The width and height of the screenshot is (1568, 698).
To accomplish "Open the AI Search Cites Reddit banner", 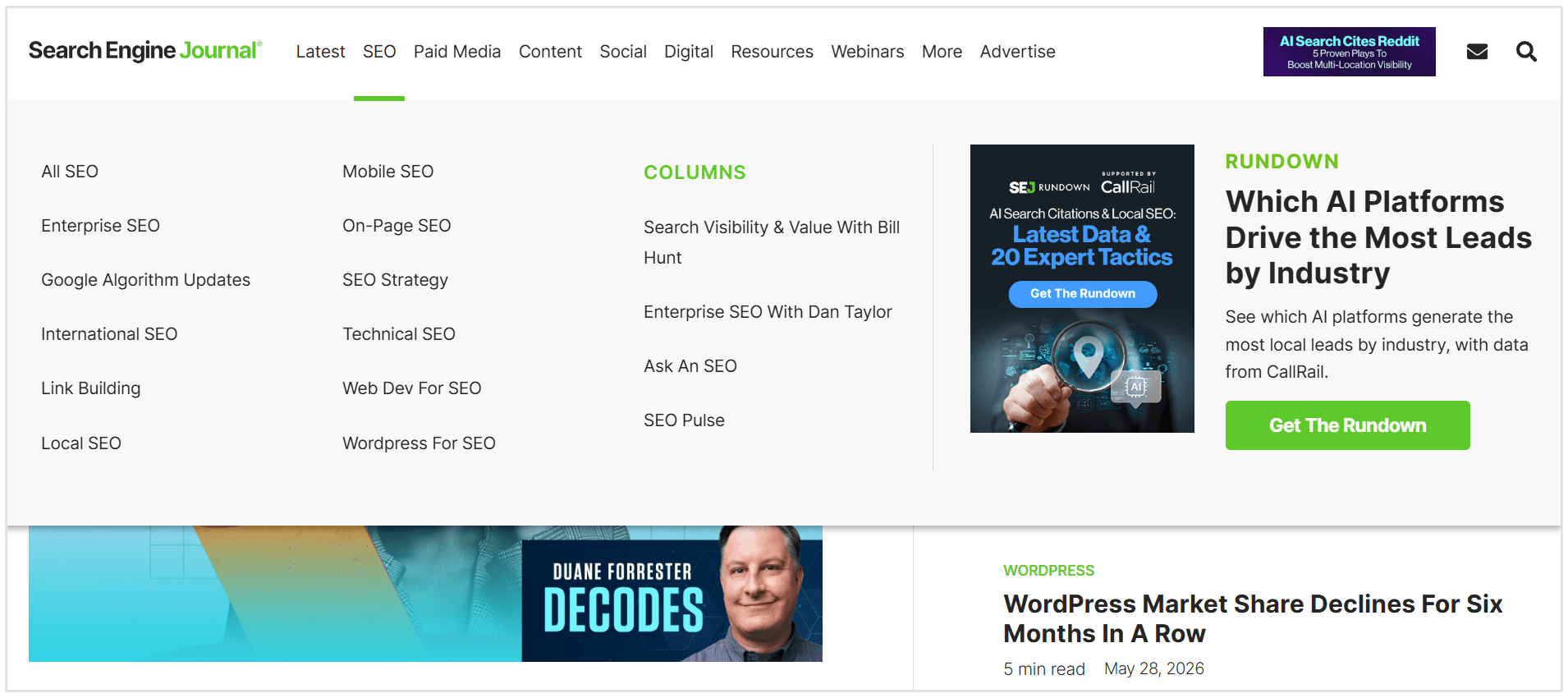I will click(x=1350, y=52).
